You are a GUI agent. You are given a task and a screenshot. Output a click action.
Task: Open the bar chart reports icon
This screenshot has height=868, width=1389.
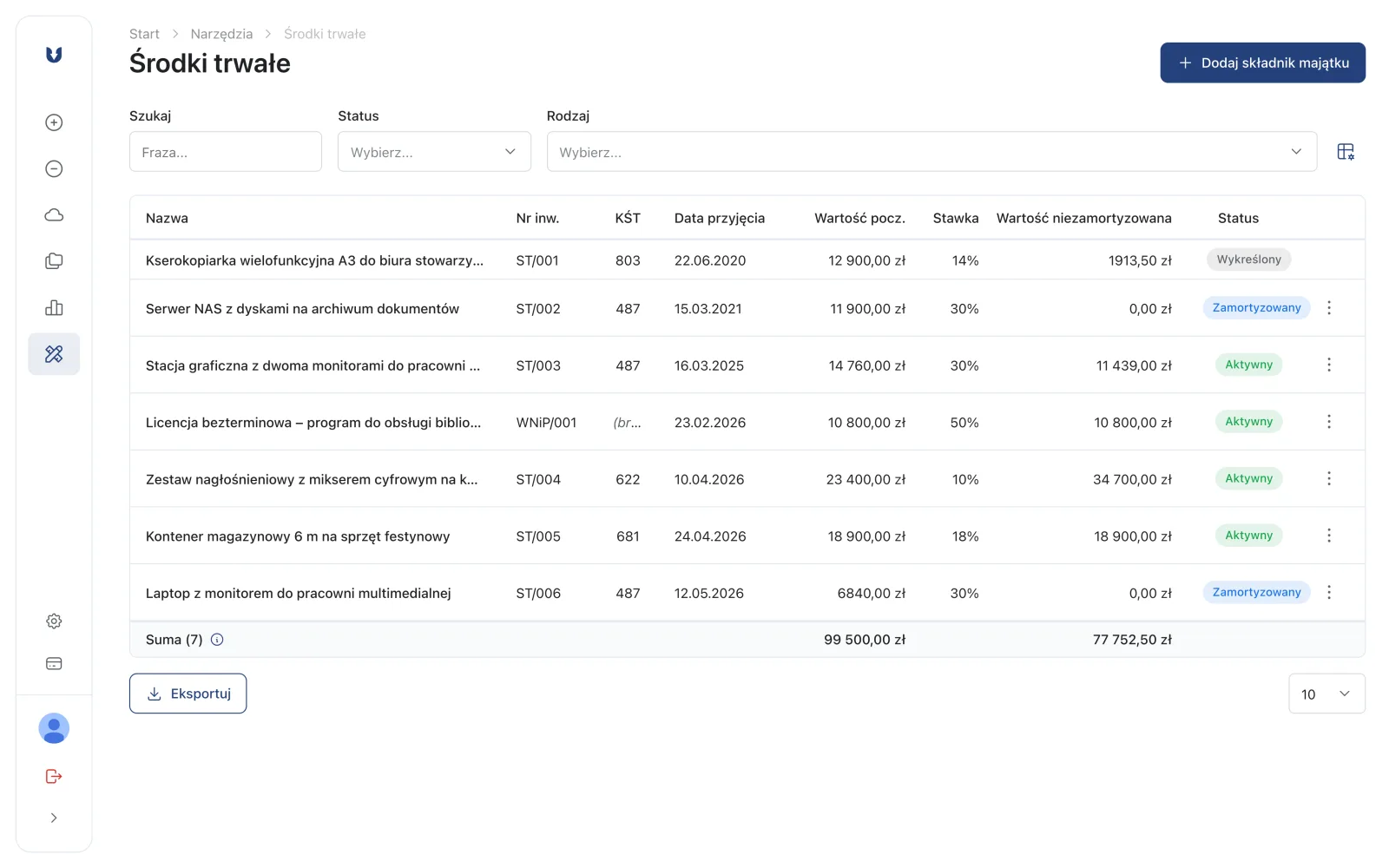54,307
